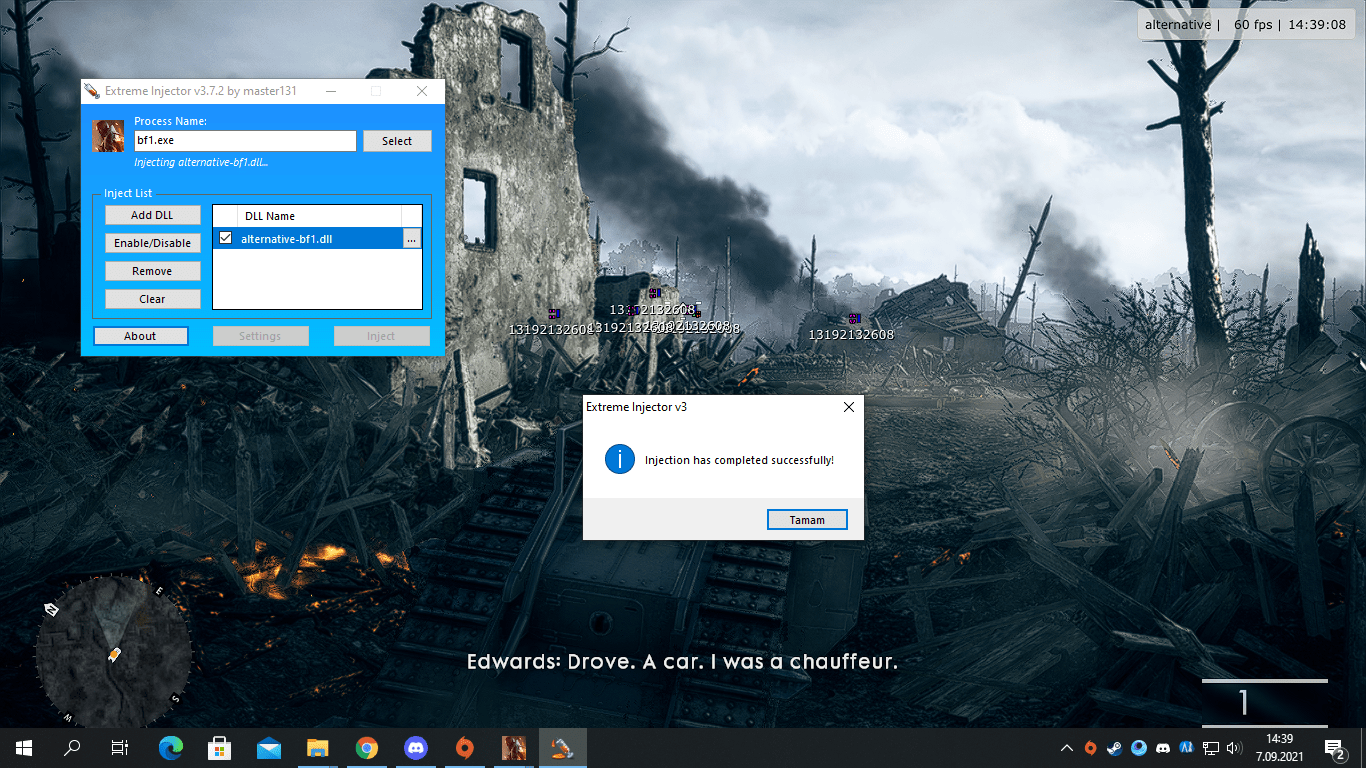Open the notification Action Center

pyautogui.click(x=1335, y=747)
